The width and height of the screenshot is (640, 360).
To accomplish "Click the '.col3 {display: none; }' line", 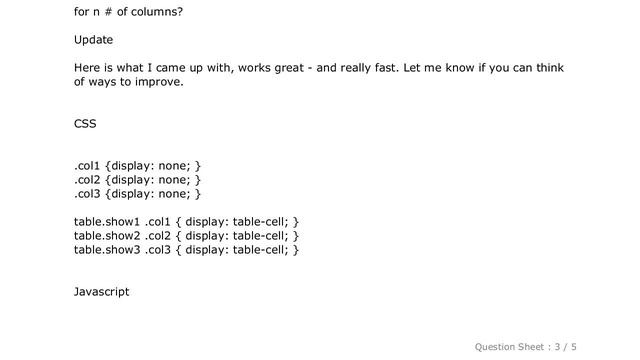I will click(x=137, y=193).
